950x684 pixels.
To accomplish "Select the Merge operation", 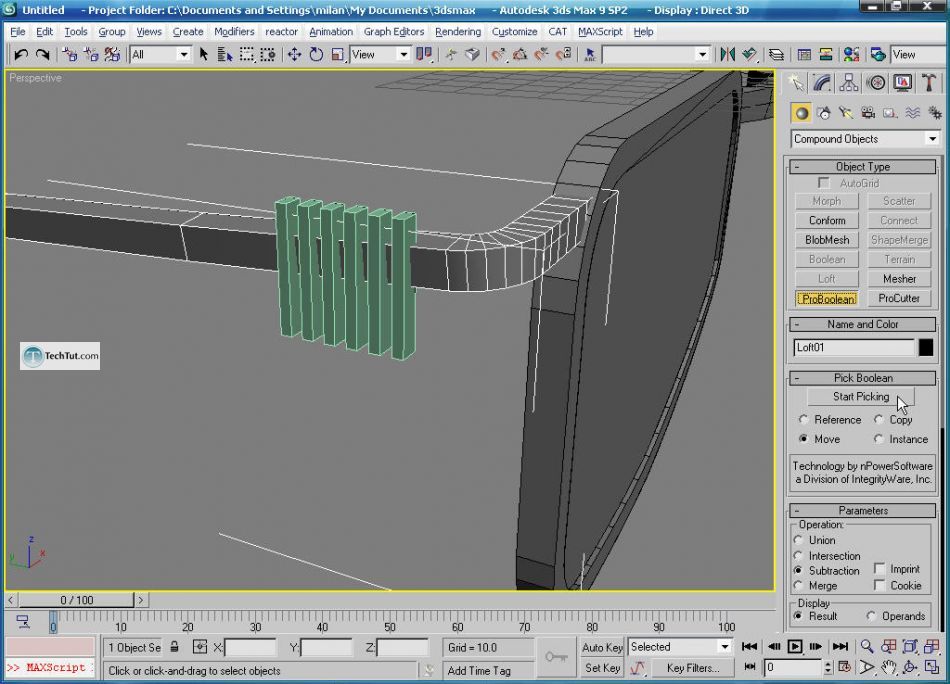I will click(799, 585).
